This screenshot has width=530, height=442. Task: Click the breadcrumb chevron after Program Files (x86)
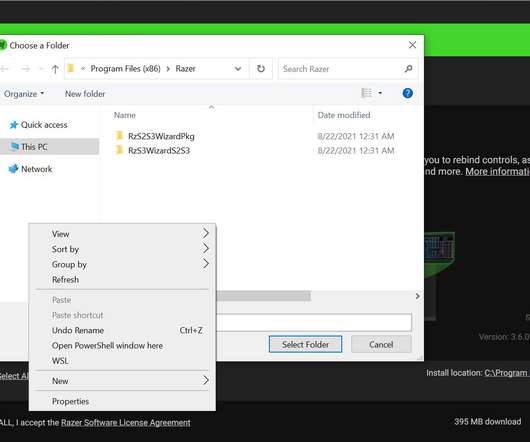(x=168, y=69)
